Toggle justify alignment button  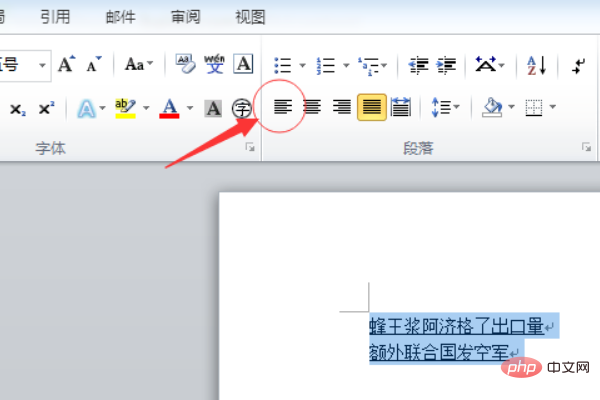tap(371, 107)
